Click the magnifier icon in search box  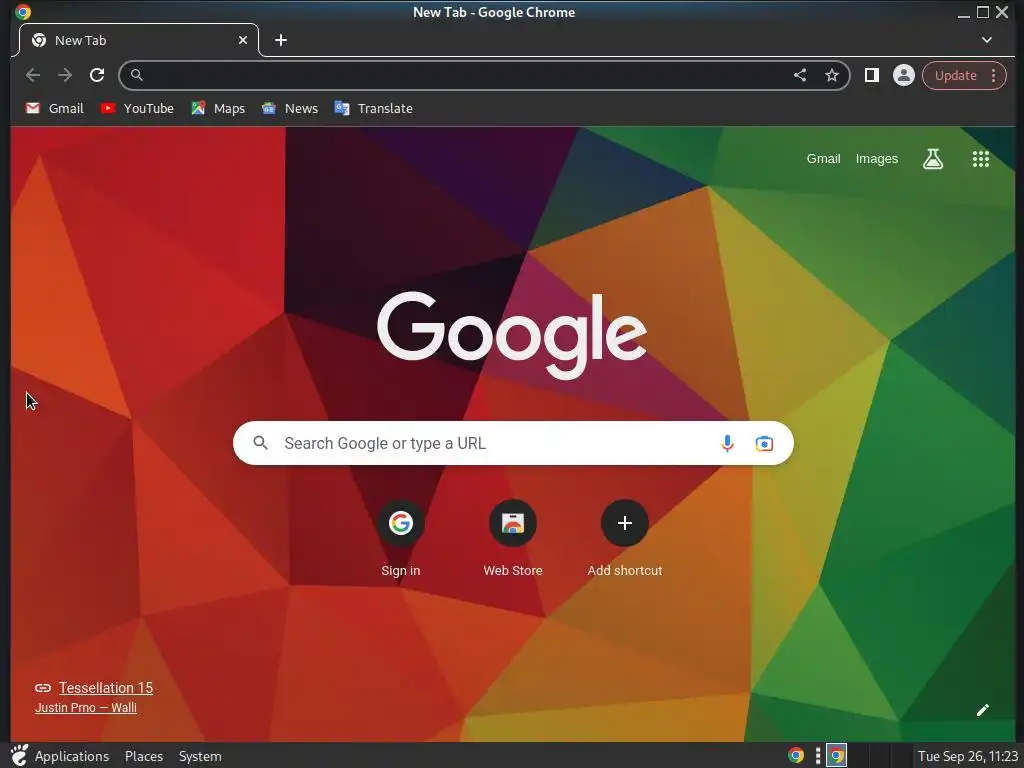pos(260,443)
